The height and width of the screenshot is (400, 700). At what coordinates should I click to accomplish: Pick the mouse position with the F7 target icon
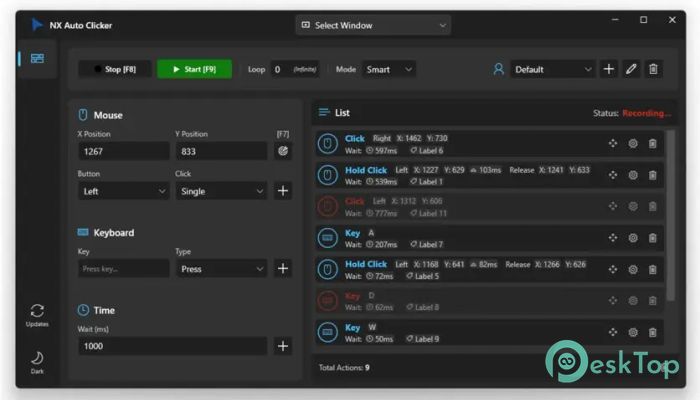coord(283,151)
